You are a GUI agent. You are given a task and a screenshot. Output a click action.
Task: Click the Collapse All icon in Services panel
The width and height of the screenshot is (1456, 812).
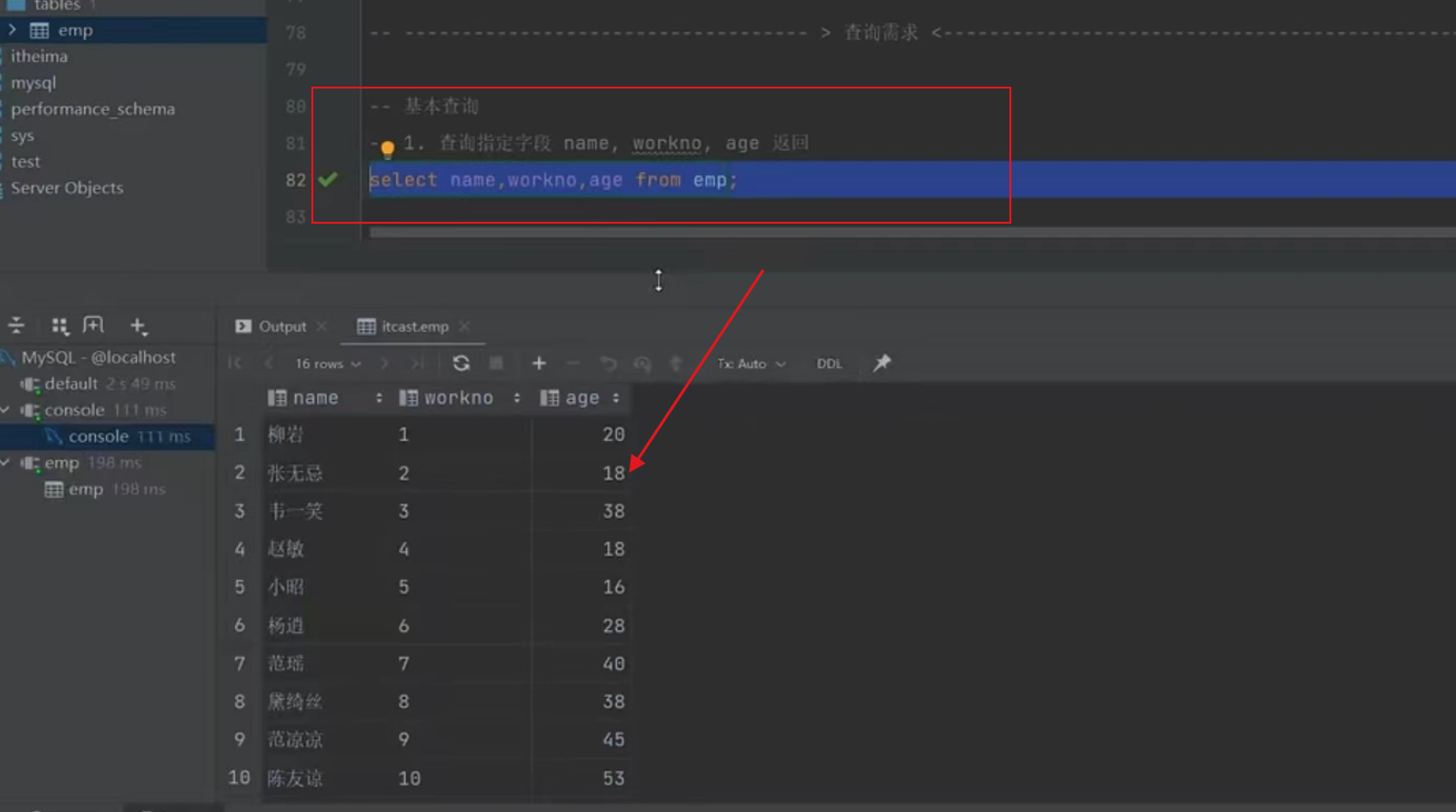(x=16, y=326)
